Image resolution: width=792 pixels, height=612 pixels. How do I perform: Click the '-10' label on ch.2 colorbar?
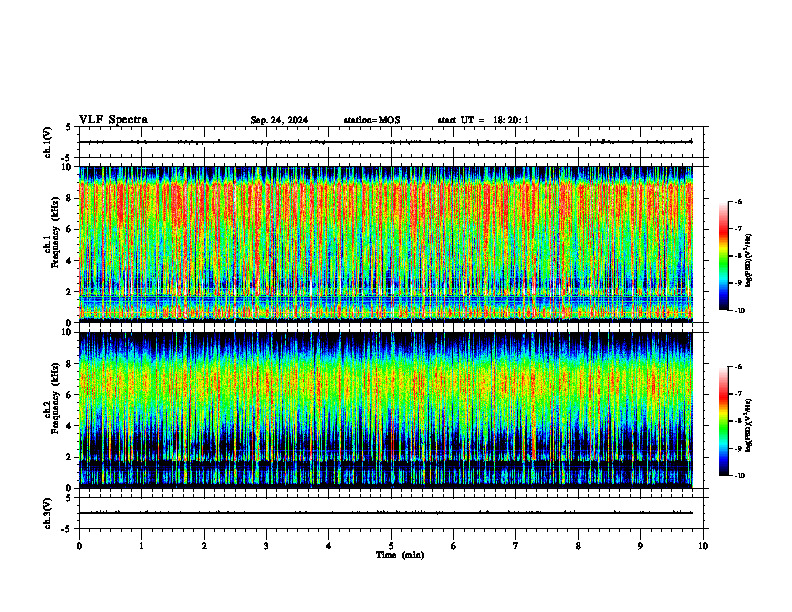[x=740, y=476]
